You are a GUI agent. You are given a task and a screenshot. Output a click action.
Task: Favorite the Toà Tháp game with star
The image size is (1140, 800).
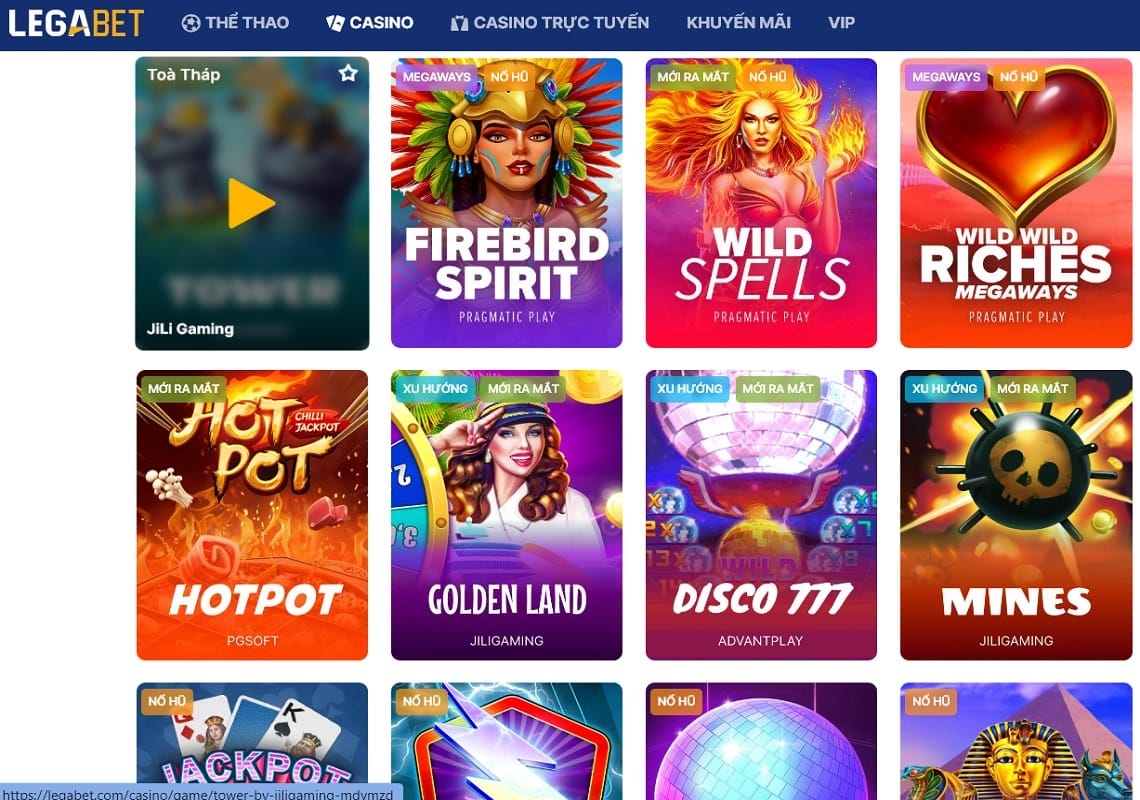[348, 73]
